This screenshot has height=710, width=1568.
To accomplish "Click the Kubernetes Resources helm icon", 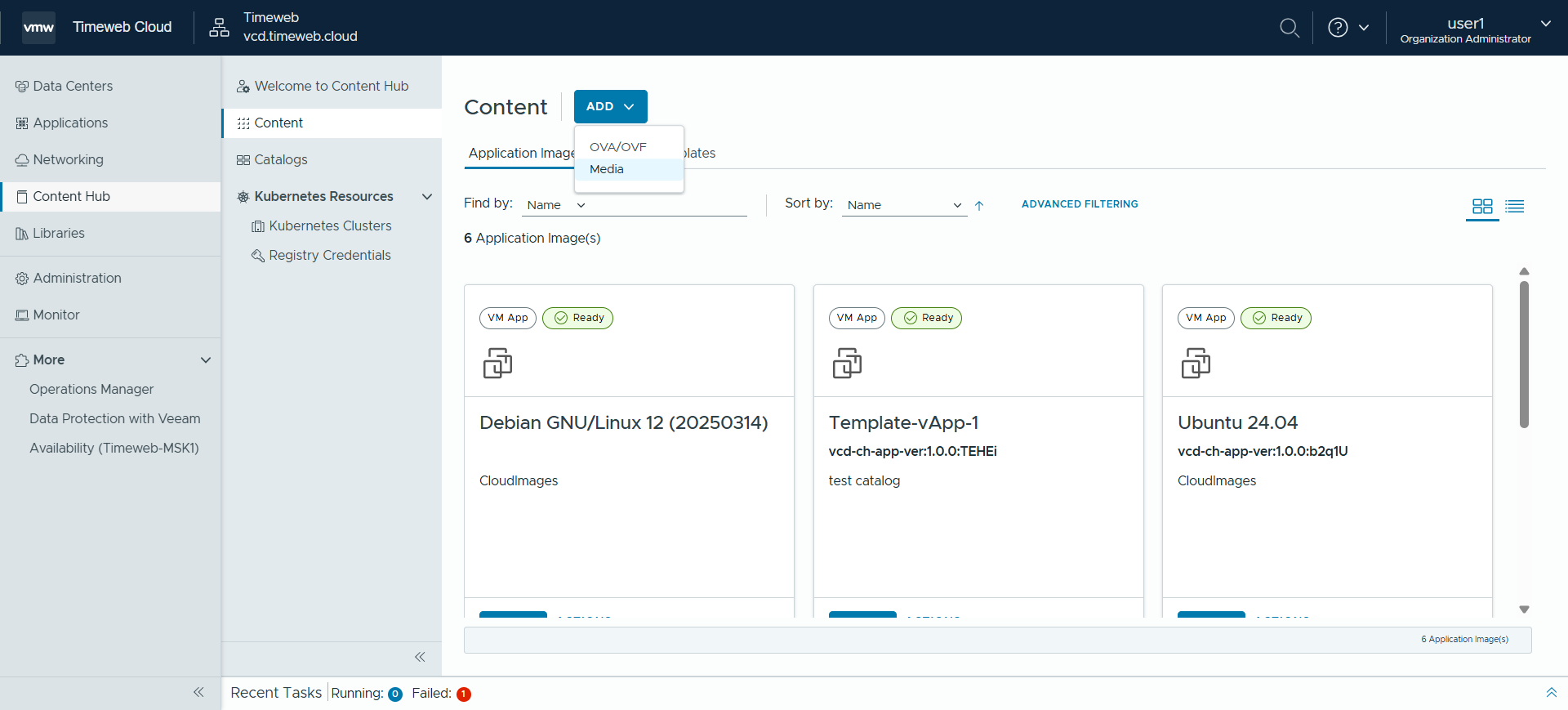I will coord(243,197).
